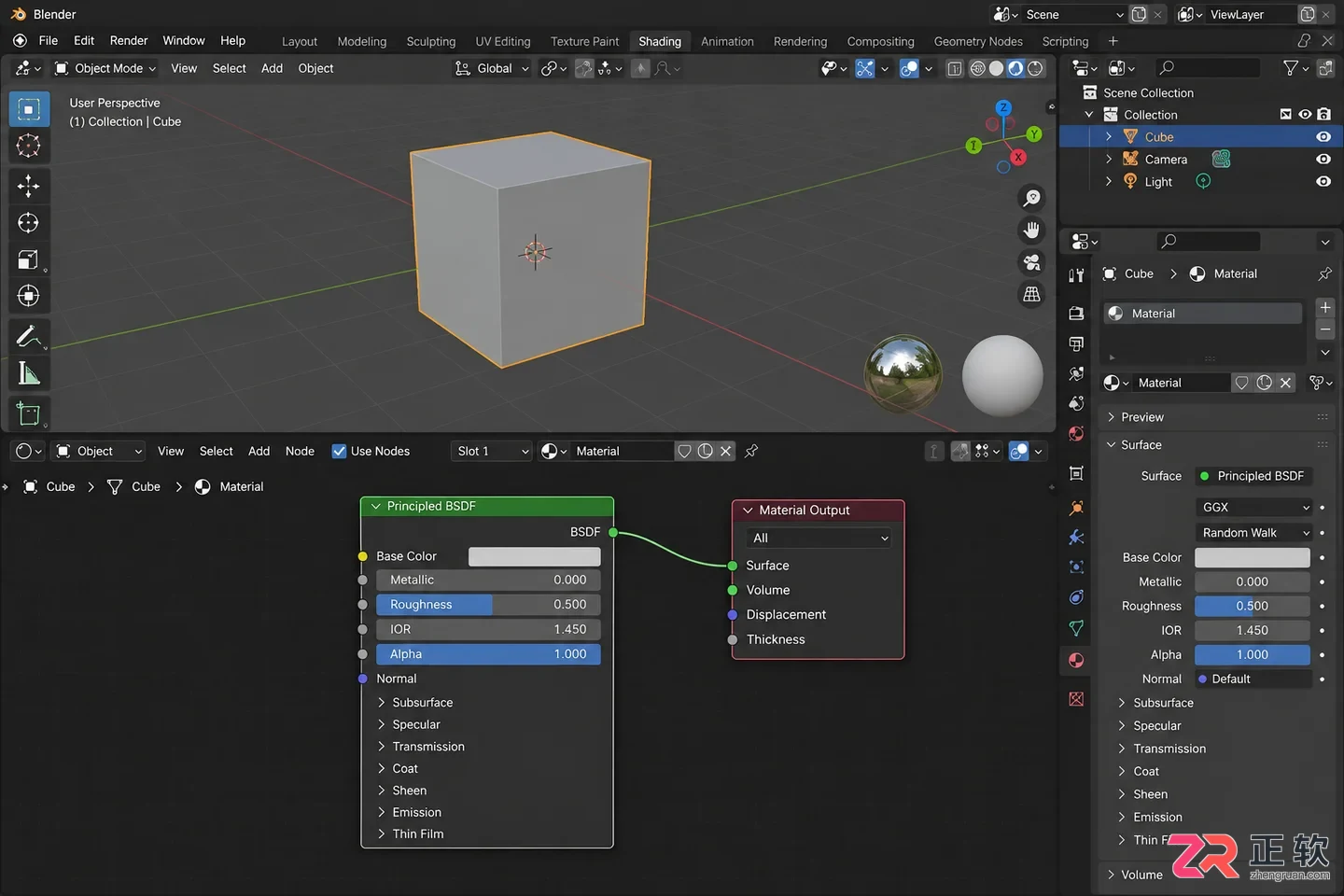Click Base Color swatch in BSDF node
Viewport: 1344px width, 896px height.
(534, 556)
